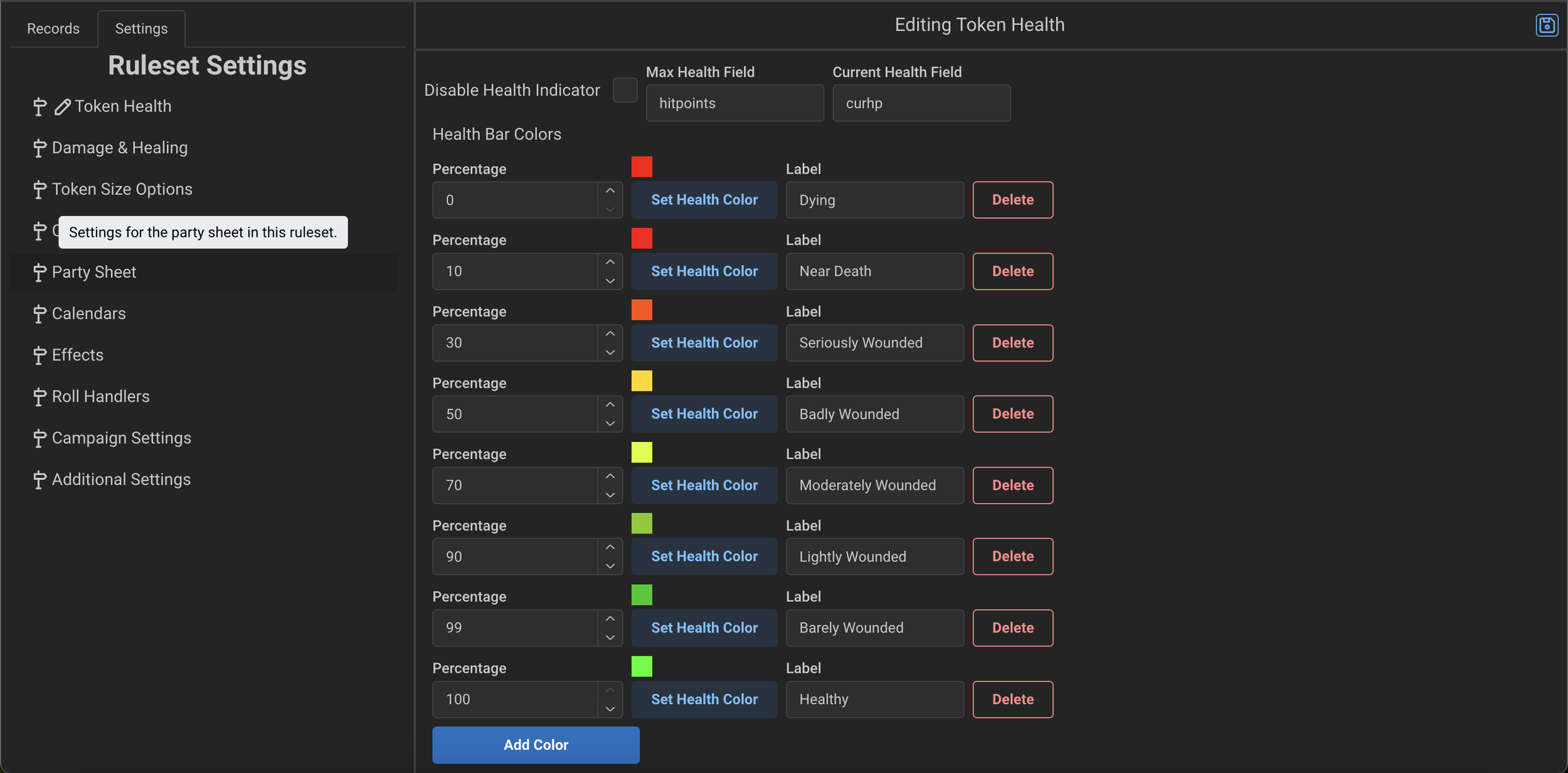Click the signpost icon beside Calendars

click(x=39, y=313)
